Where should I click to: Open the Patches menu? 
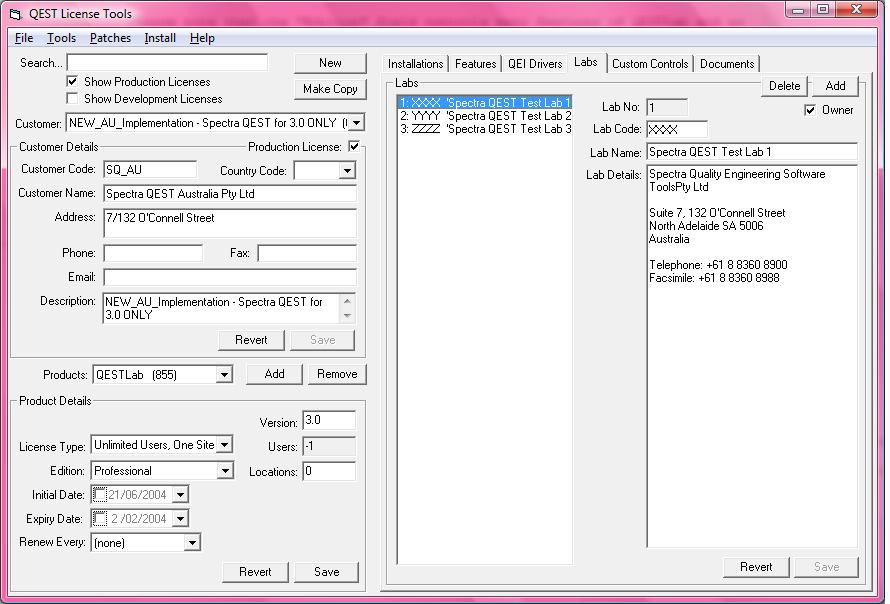coord(110,38)
